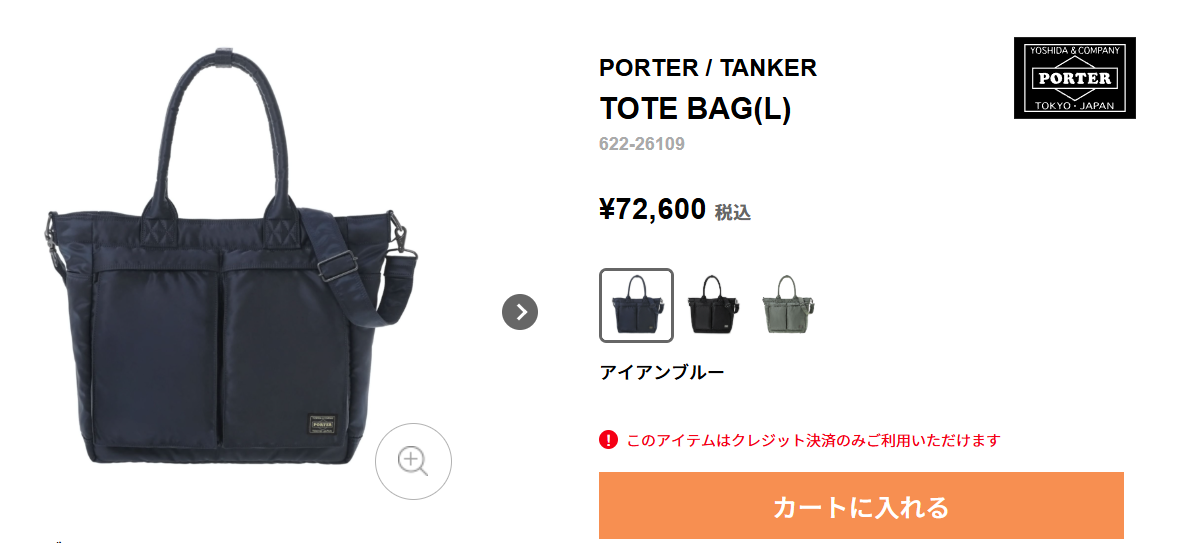This screenshot has height=543, width=1197.
Task: Select the product code 622-26109
Action: (641, 144)
